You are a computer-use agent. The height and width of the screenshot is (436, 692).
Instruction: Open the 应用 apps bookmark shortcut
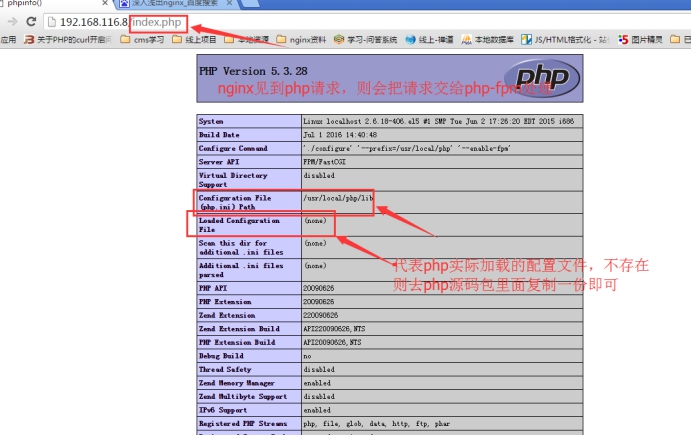coord(8,40)
